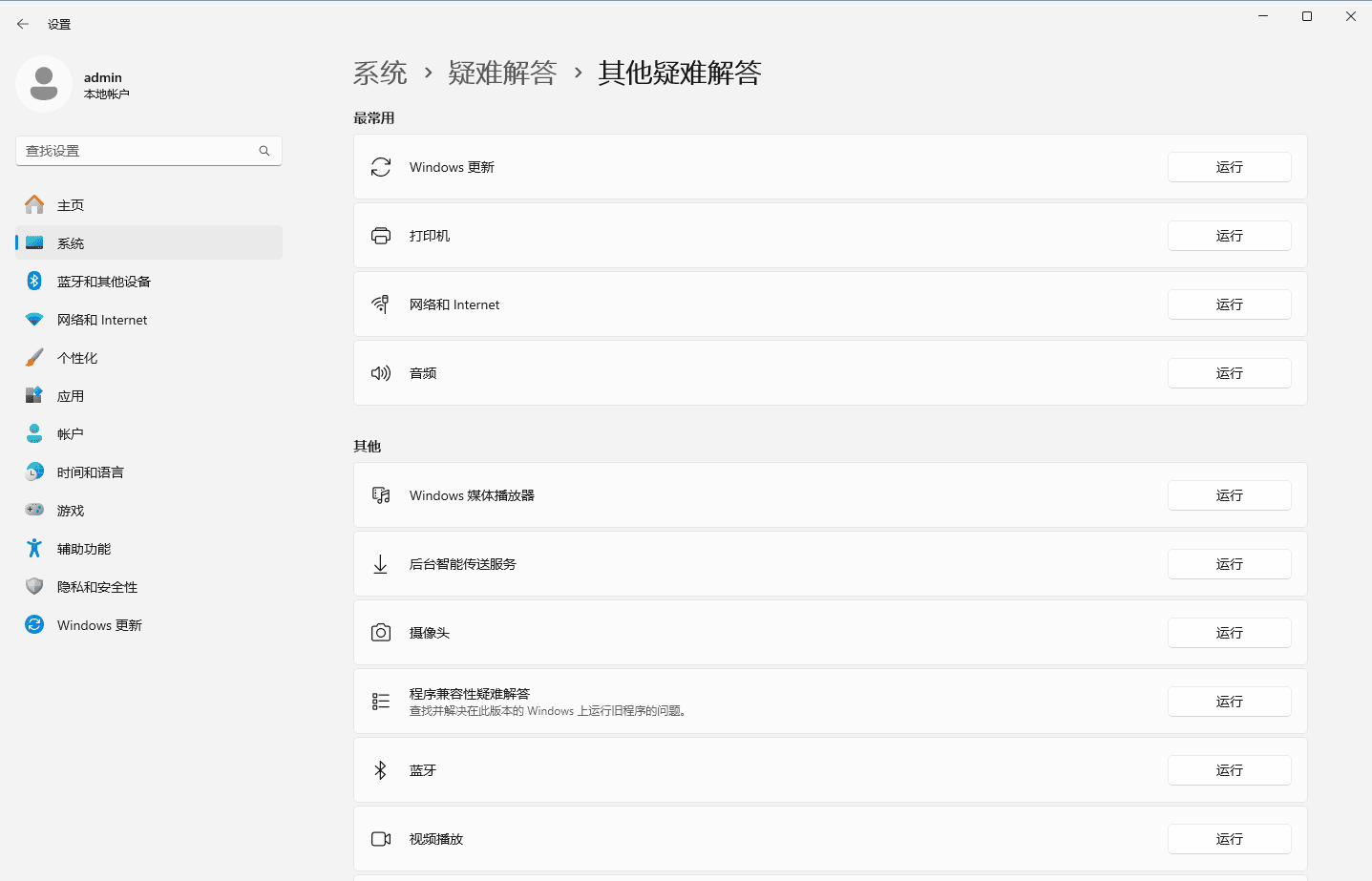This screenshot has width=1372, height=881.
Task: Click the Accounts (帐户) person icon
Action: tap(34, 433)
